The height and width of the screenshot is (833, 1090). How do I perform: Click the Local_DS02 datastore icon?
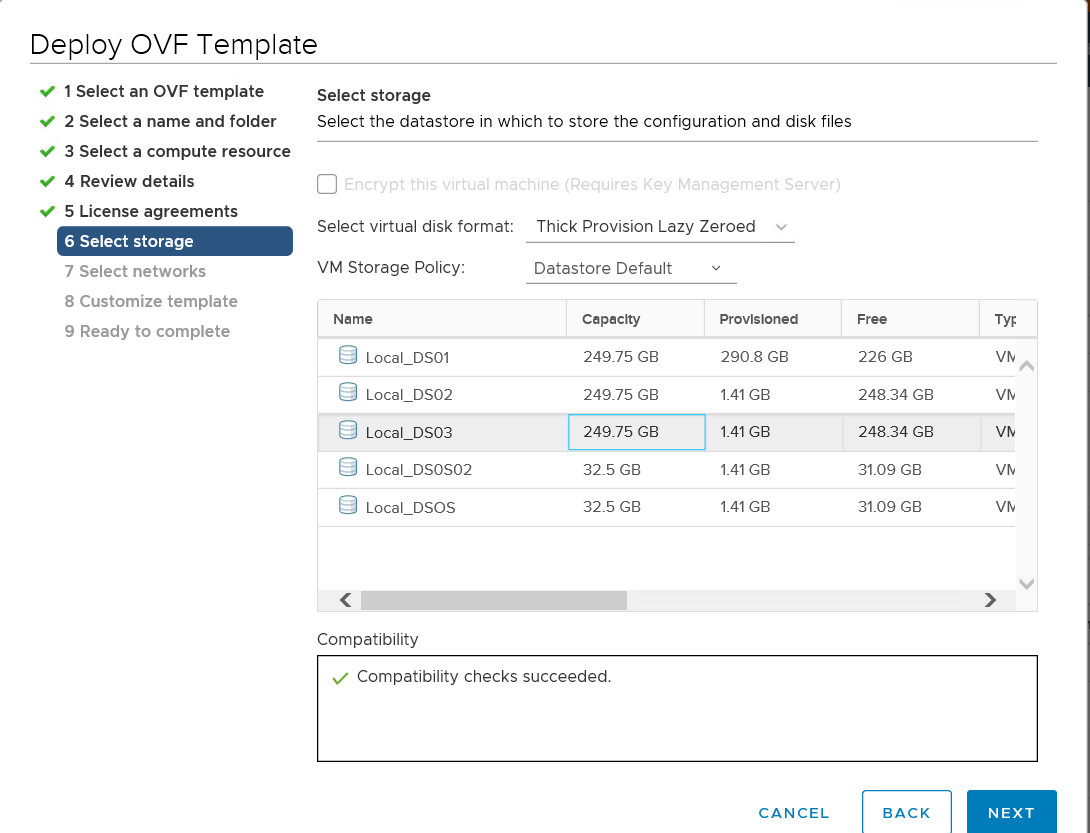[x=348, y=393]
